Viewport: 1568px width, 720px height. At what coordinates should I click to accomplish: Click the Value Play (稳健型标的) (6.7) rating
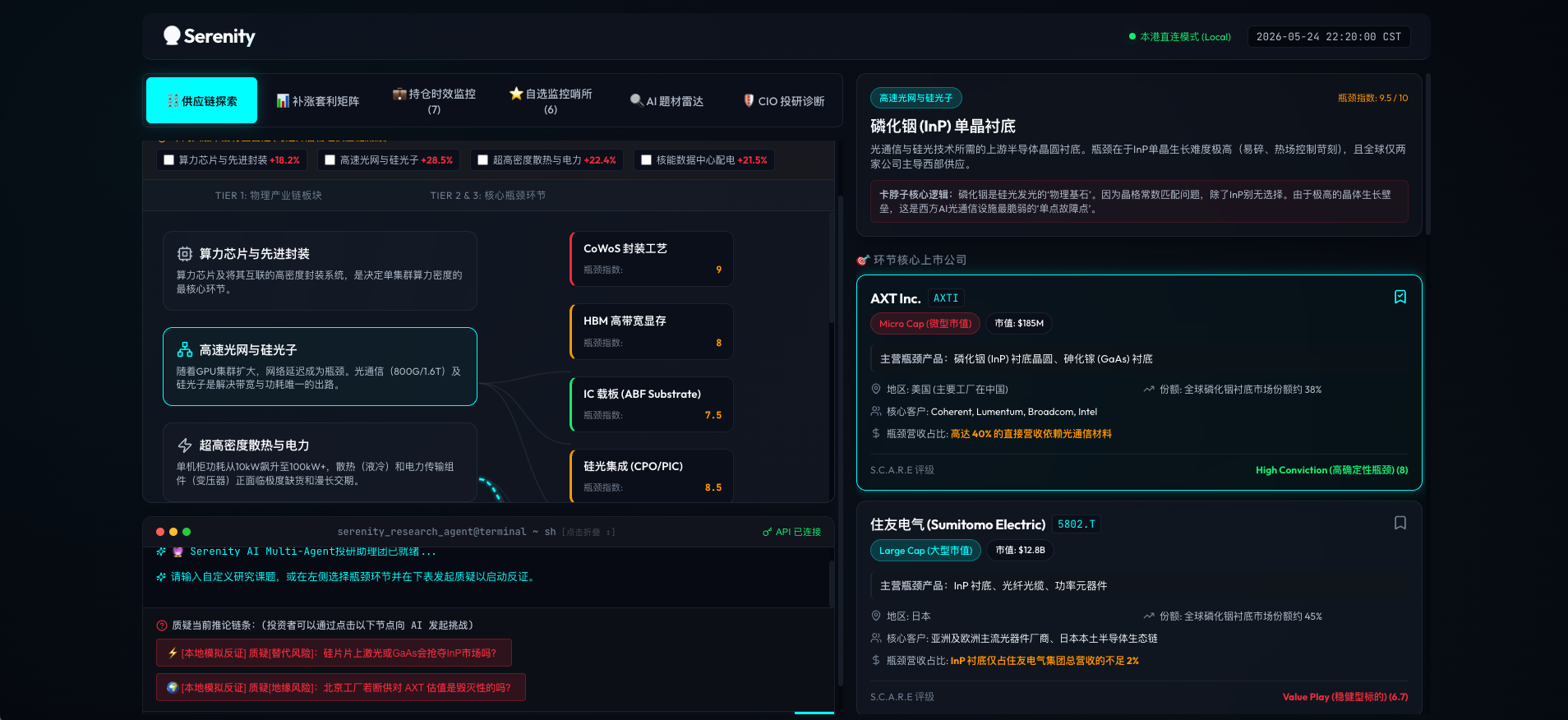tap(1345, 697)
